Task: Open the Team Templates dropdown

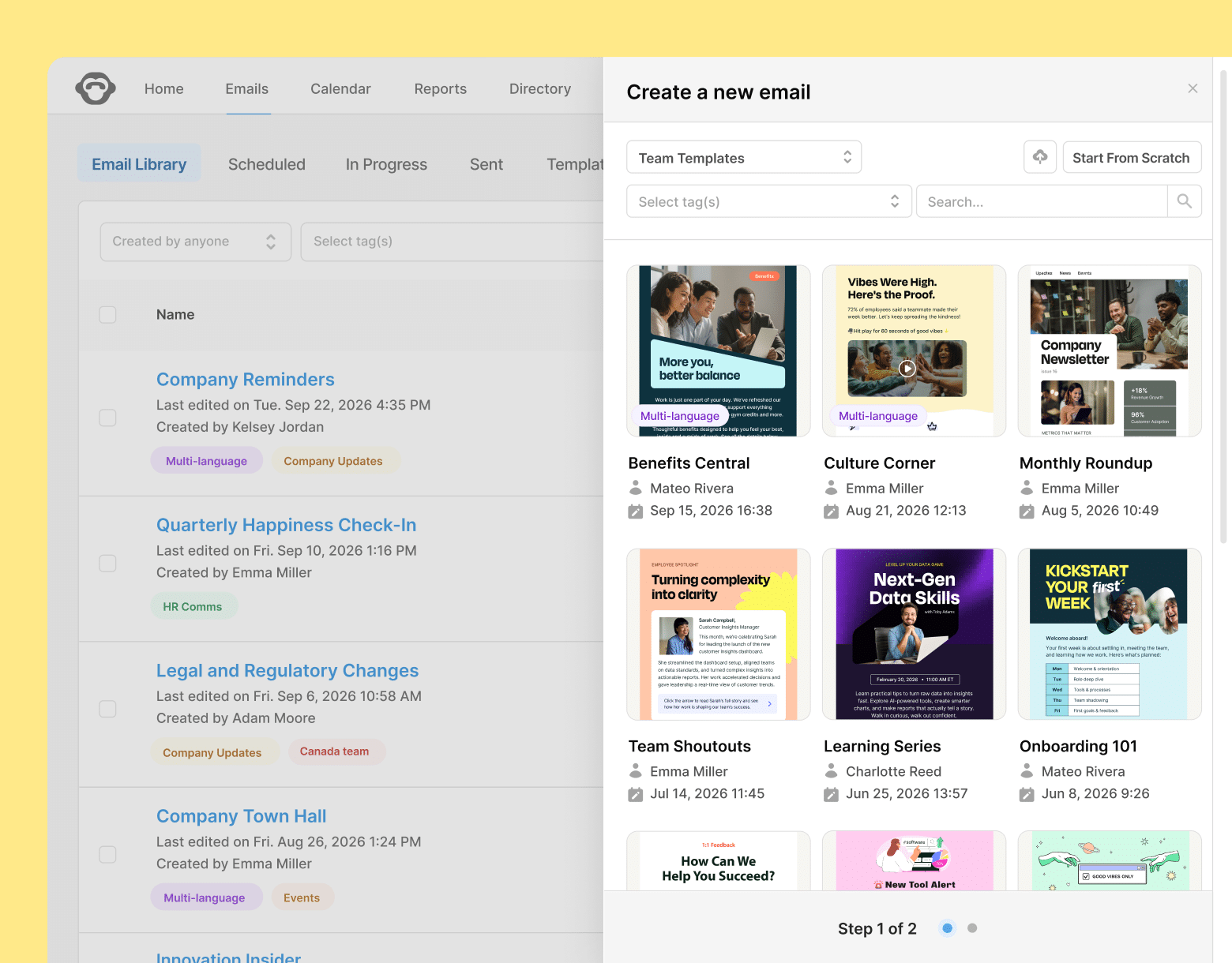Action: [x=743, y=158]
